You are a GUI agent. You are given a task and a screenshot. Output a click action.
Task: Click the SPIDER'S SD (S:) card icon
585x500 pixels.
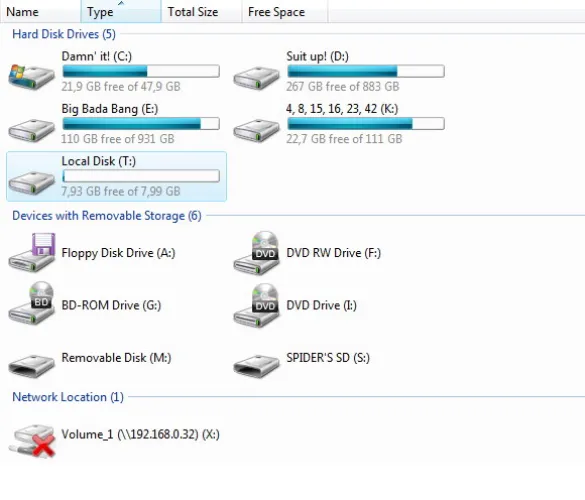click(256, 366)
